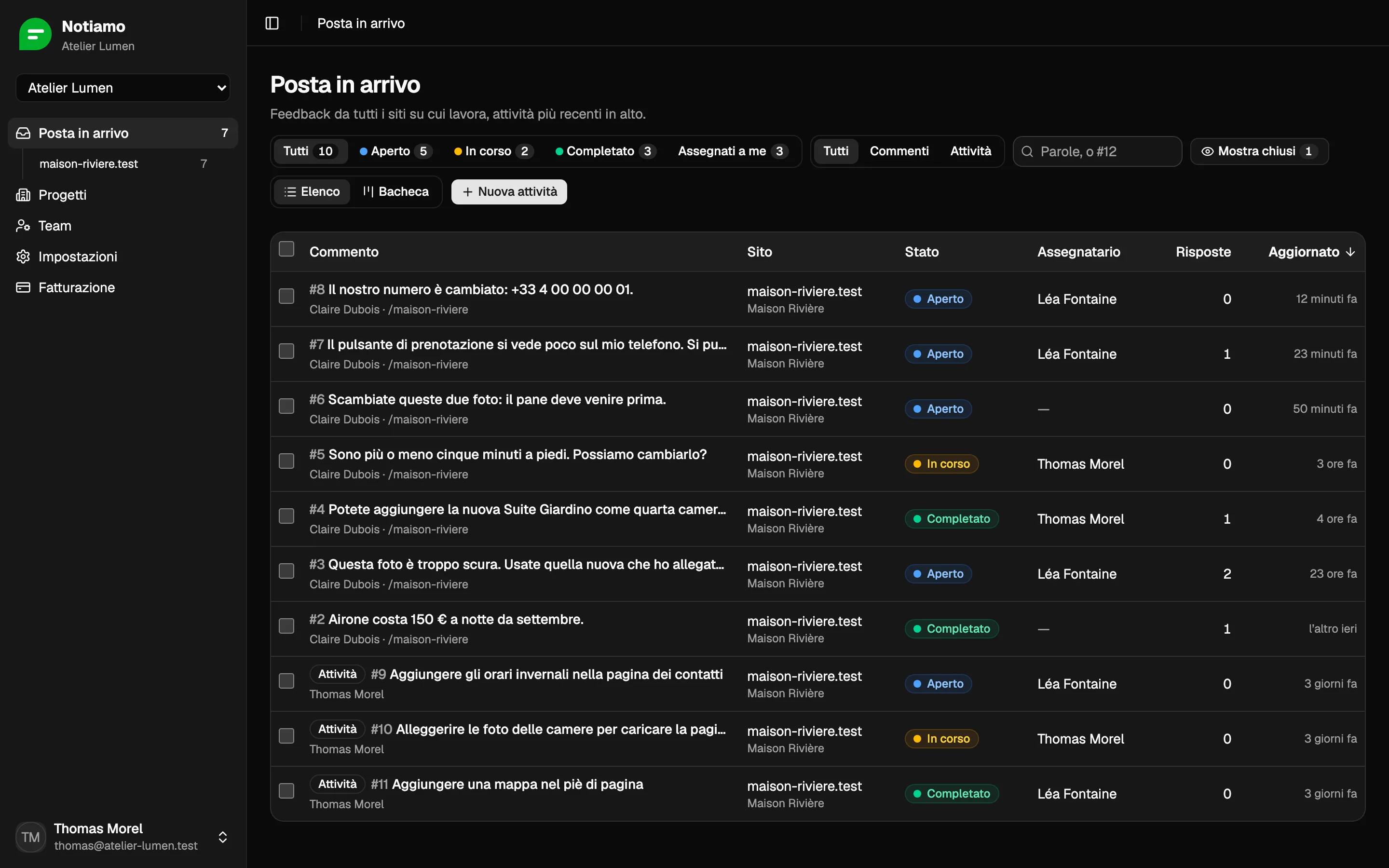
Task: Click the Aggiornato sort arrow
Action: [x=1350, y=252]
